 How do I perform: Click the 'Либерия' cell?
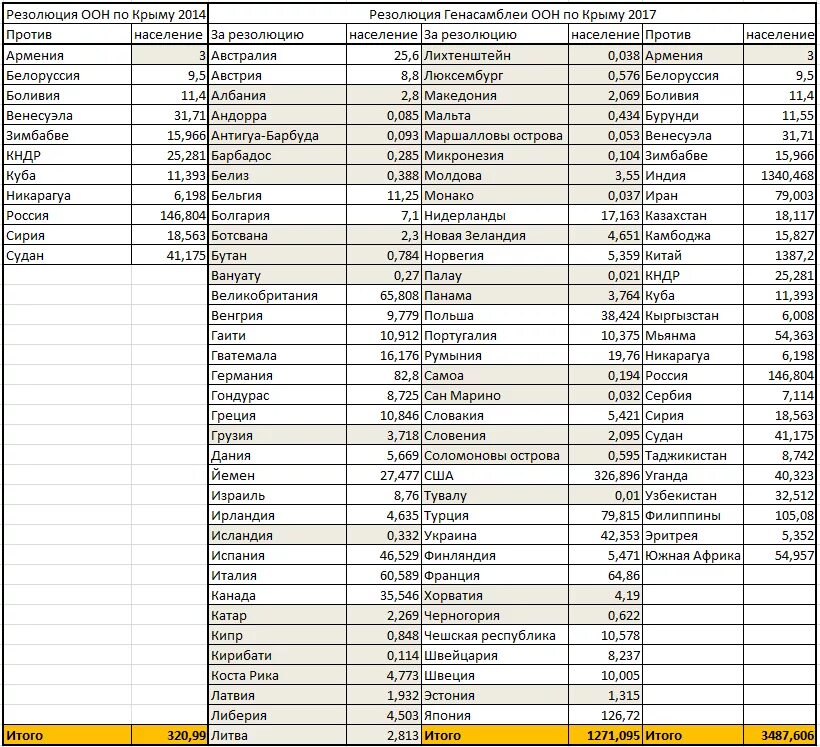pyautogui.click(x=277, y=715)
